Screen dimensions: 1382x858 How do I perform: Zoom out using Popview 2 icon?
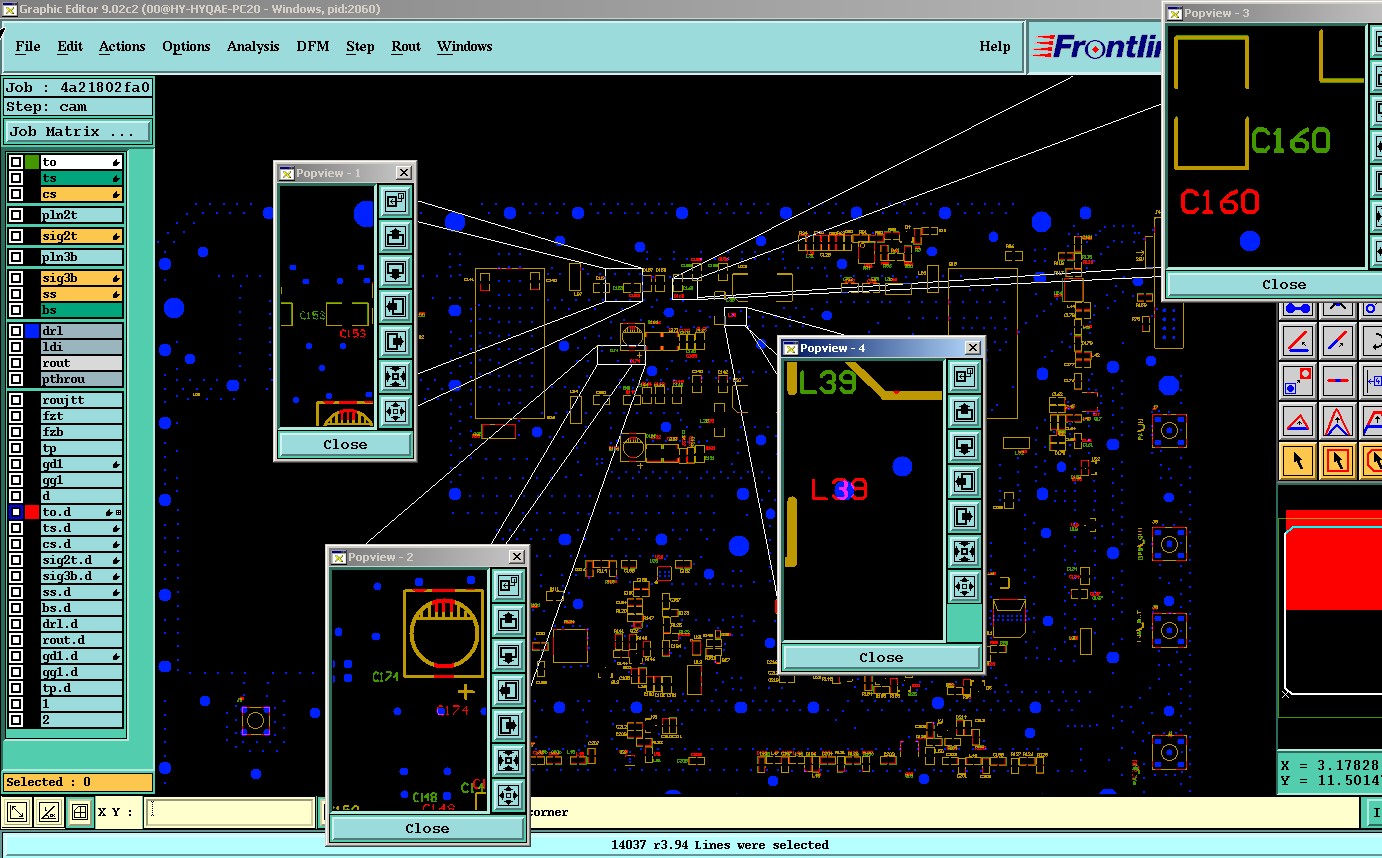click(509, 795)
